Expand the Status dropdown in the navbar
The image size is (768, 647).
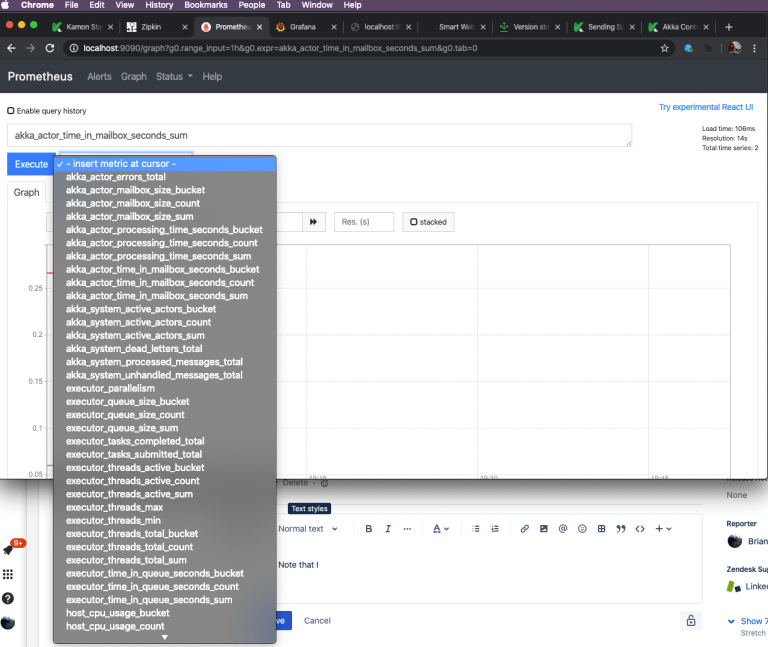174,76
